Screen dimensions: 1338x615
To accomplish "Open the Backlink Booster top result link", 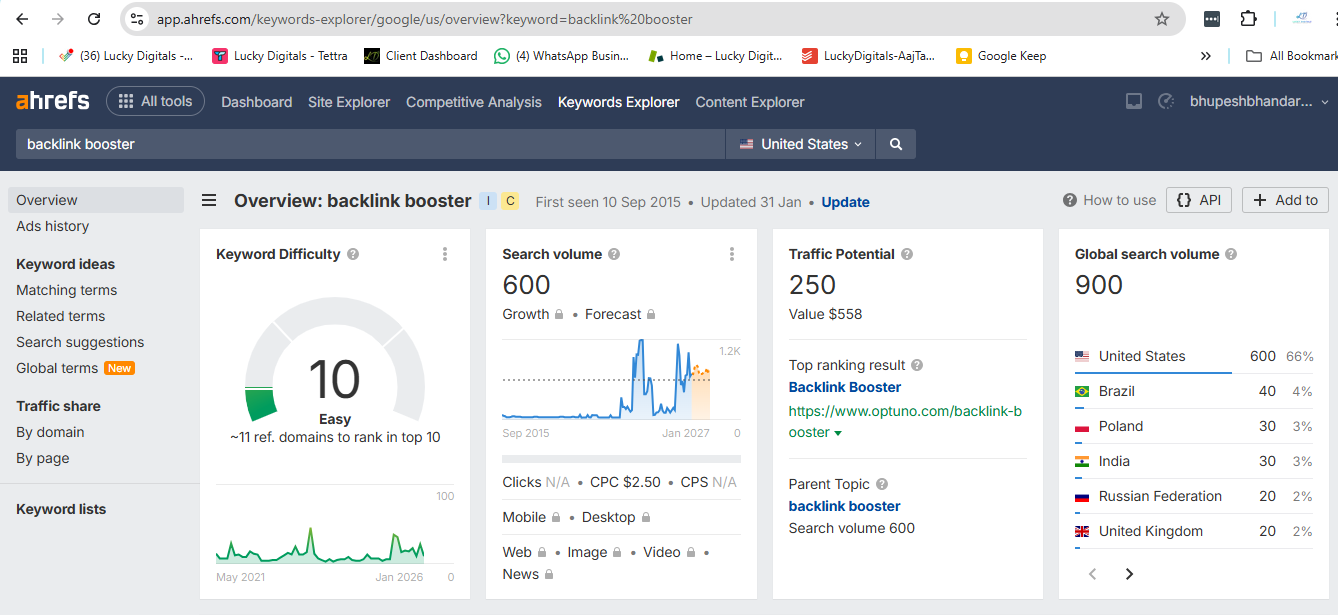I will tap(845, 387).
